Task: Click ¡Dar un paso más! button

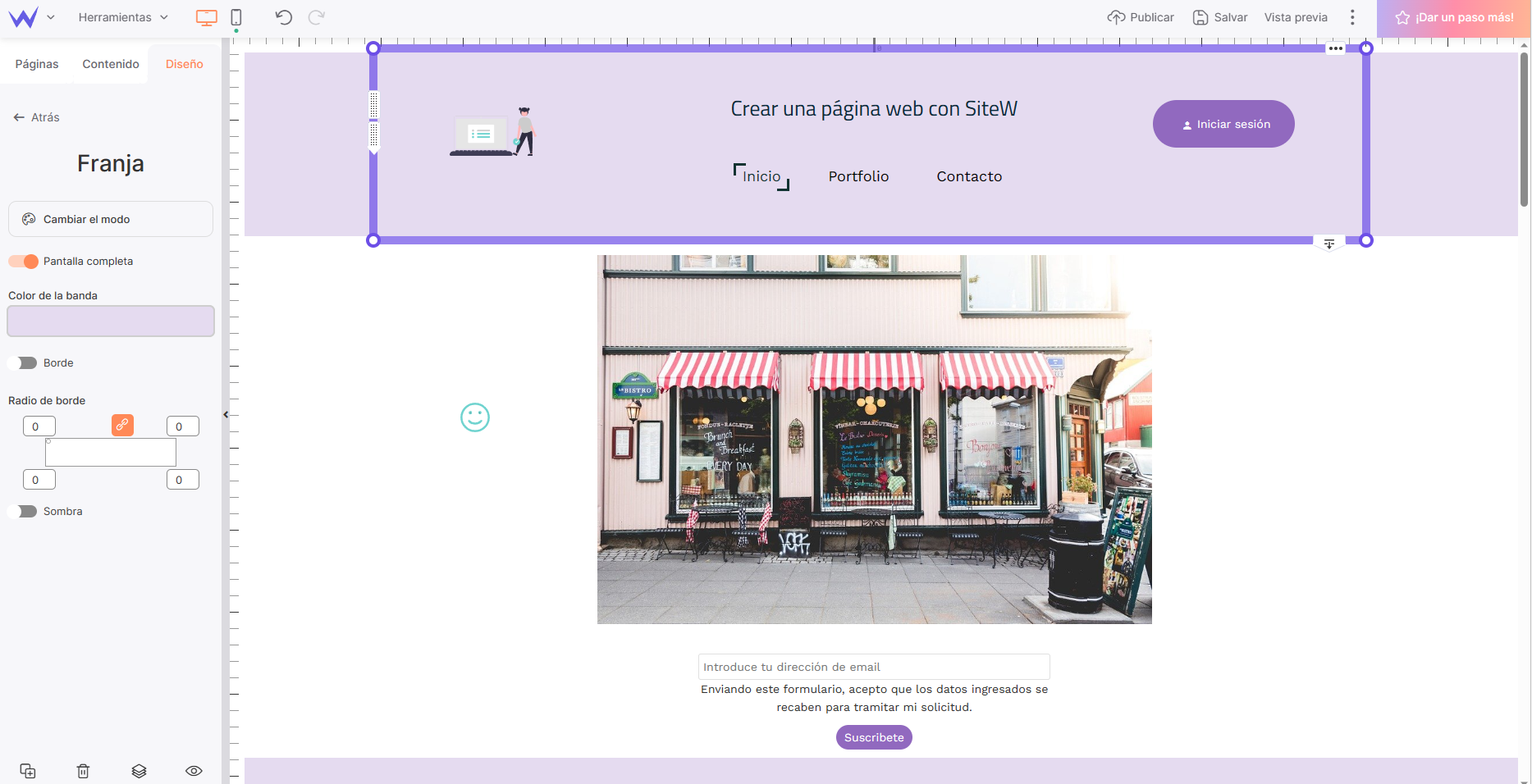Action: 1454,17
